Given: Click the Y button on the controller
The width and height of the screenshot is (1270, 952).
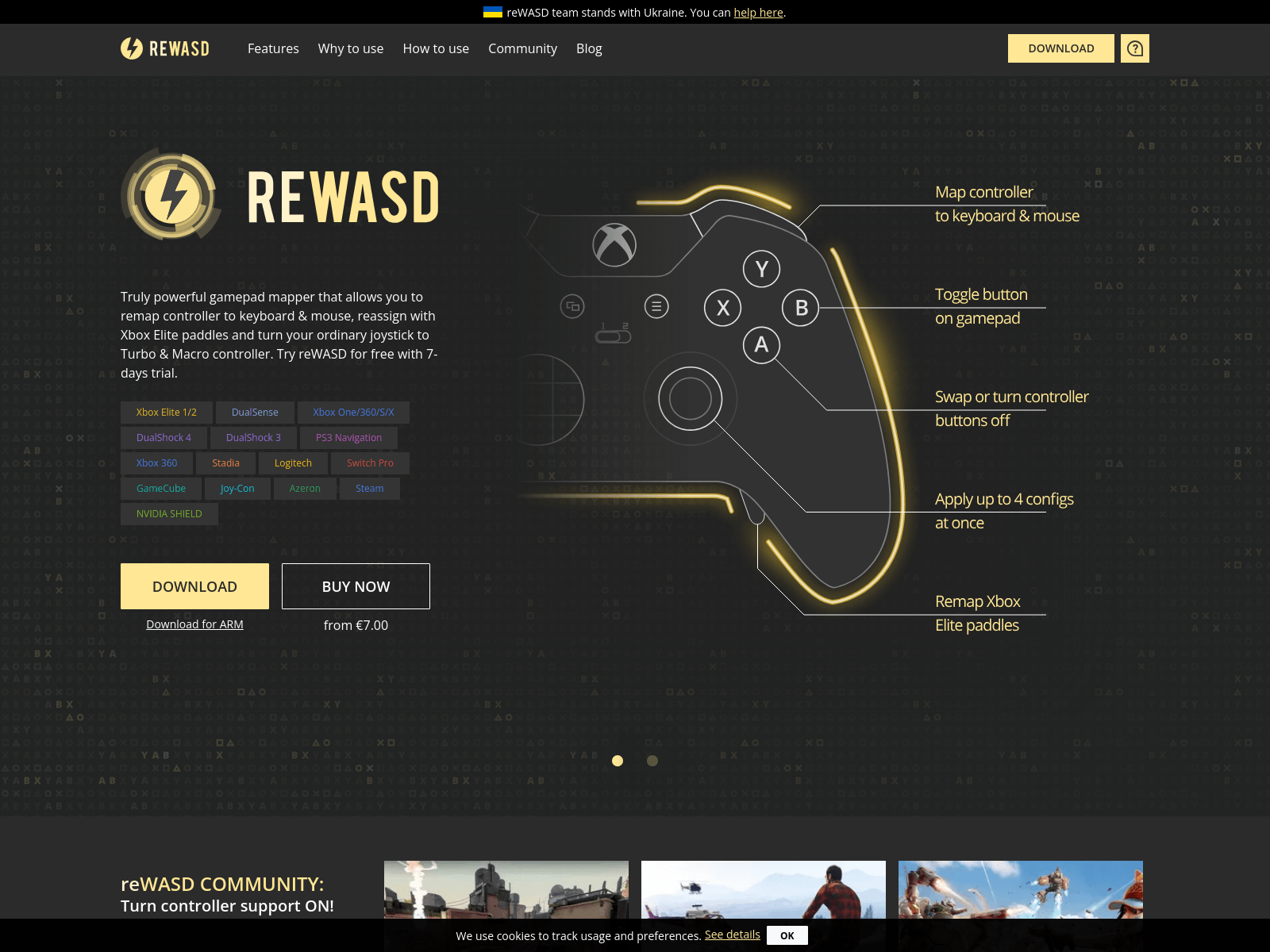Looking at the screenshot, I should click(x=761, y=269).
